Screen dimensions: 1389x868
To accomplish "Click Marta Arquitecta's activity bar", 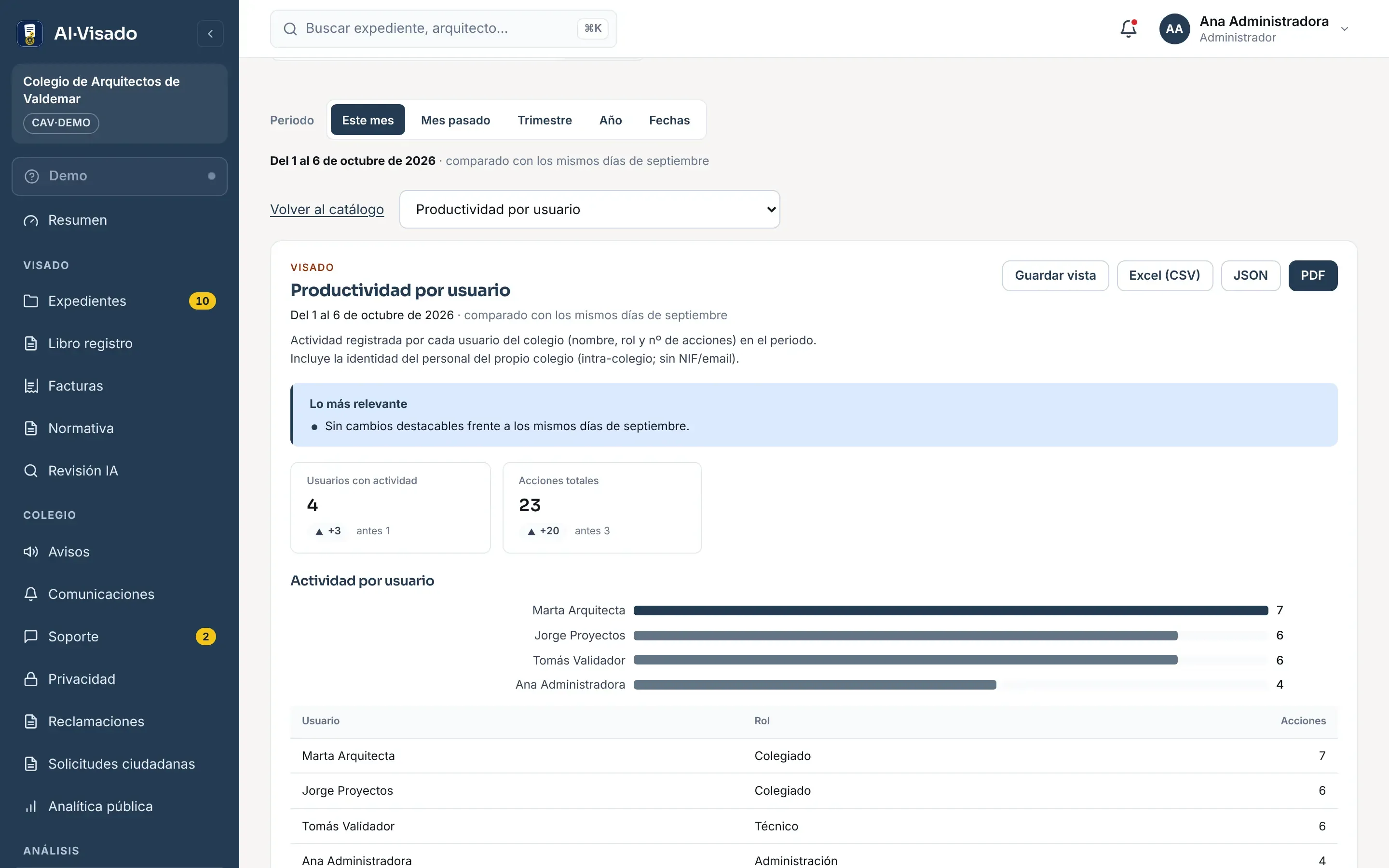I will (x=951, y=610).
